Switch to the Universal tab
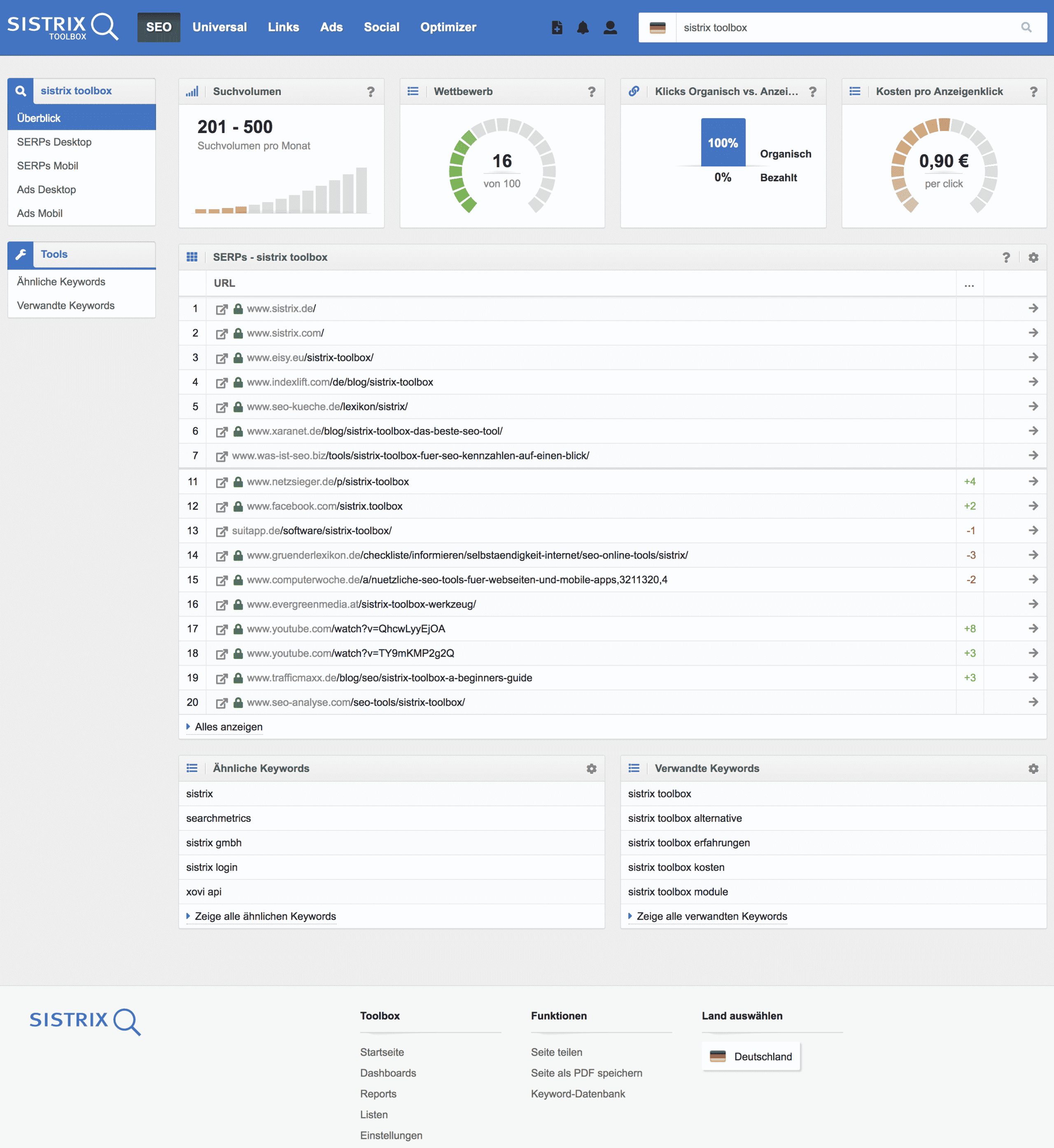 pos(219,27)
